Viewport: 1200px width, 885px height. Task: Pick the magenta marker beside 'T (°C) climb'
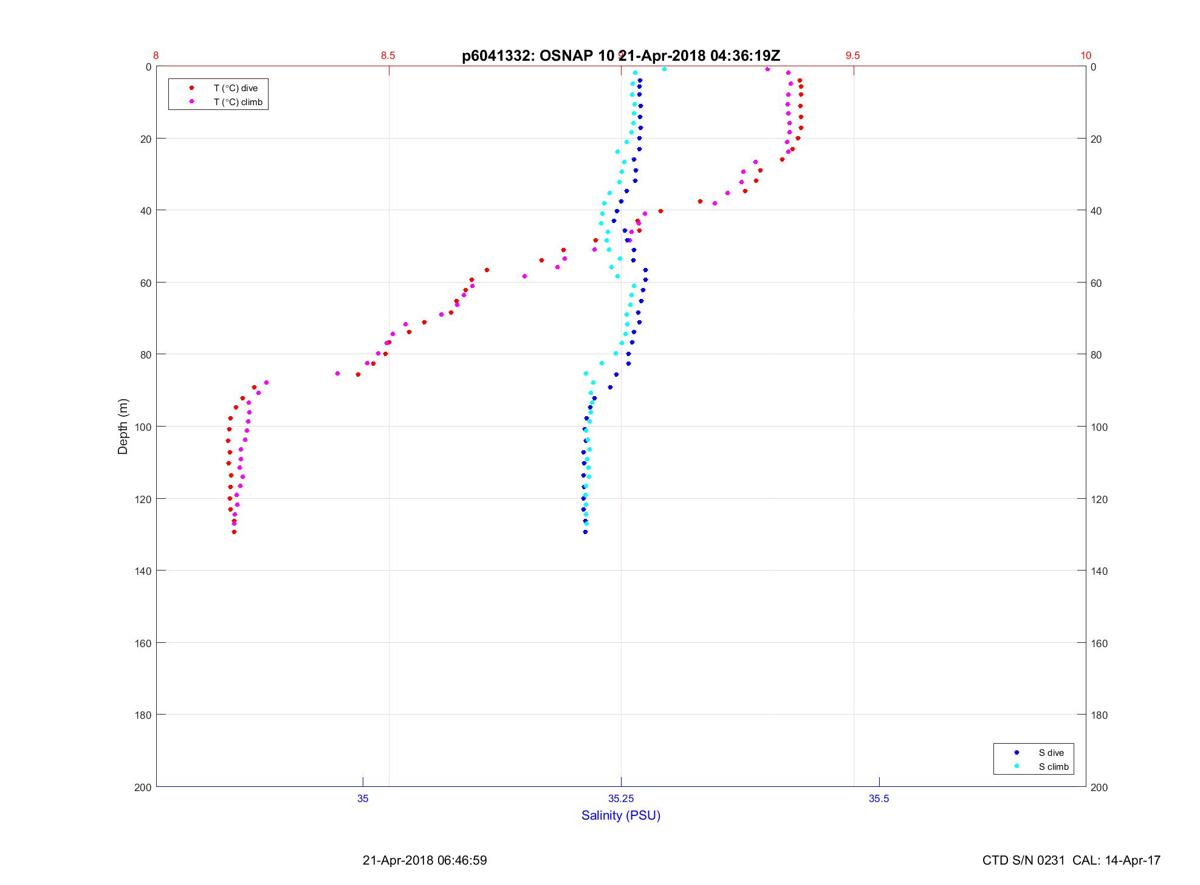coord(191,102)
